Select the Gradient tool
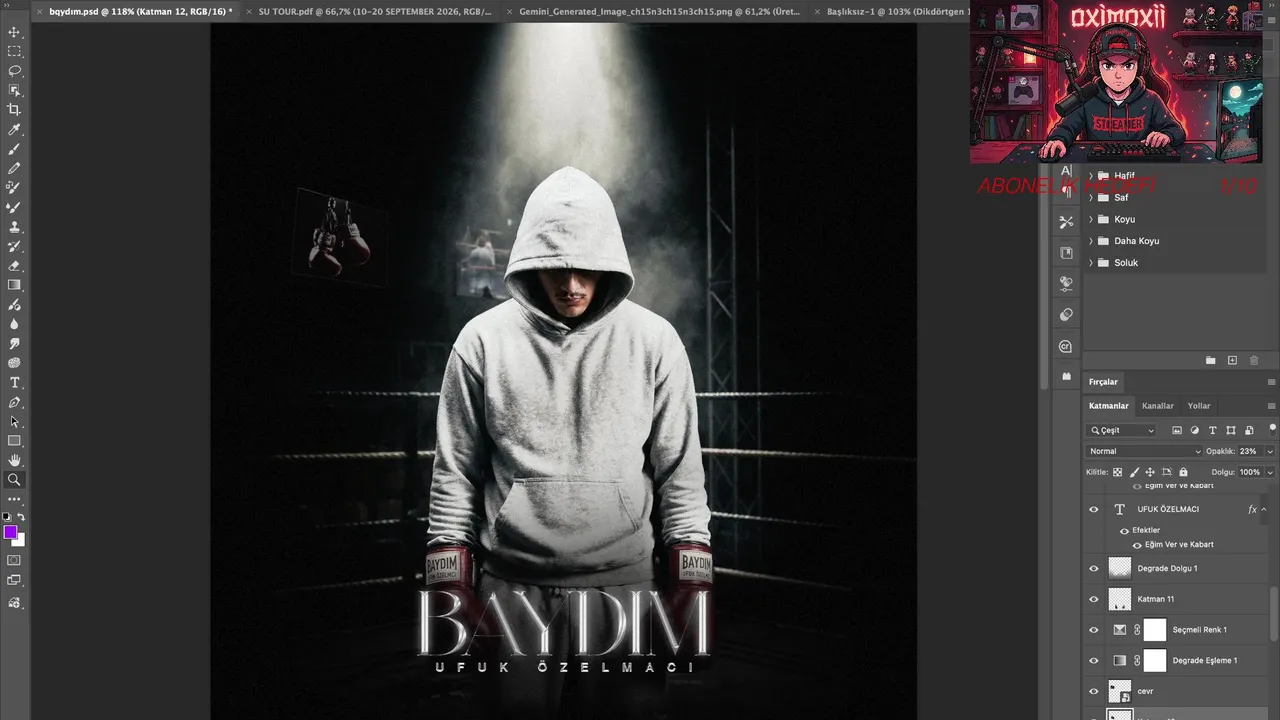Viewport: 1280px width, 720px height. click(x=14, y=285)
